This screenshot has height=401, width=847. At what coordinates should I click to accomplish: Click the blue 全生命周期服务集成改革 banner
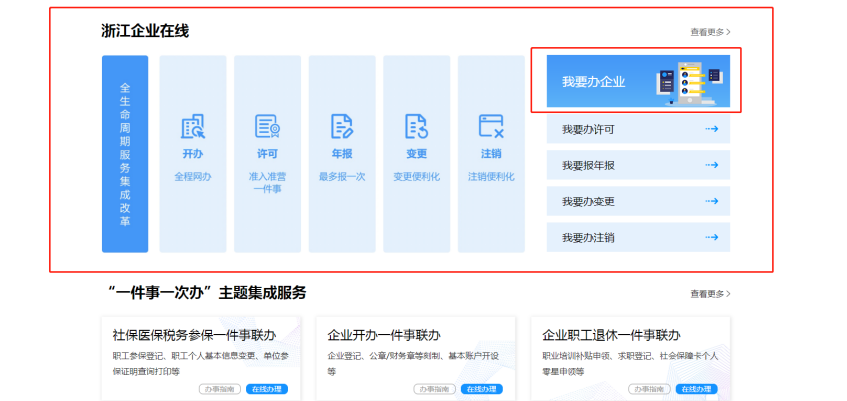click(125, 153)
